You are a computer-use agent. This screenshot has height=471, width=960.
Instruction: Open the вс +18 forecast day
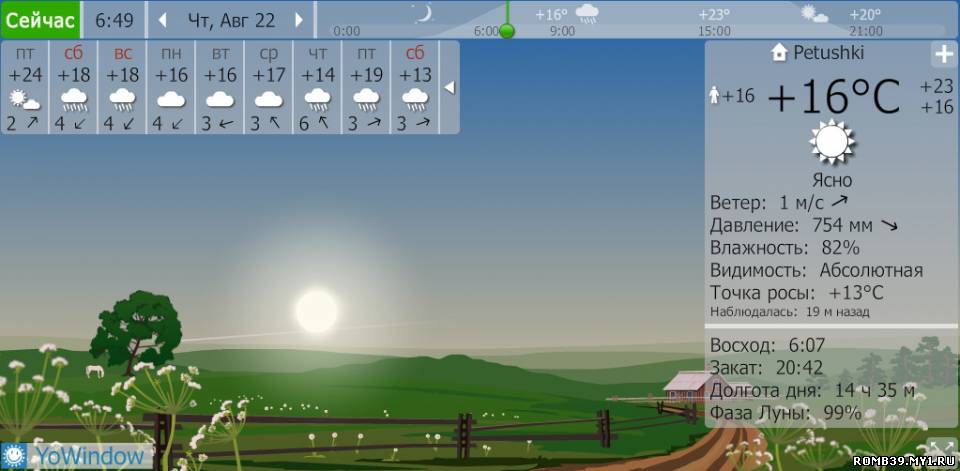(x=122, y=87)
